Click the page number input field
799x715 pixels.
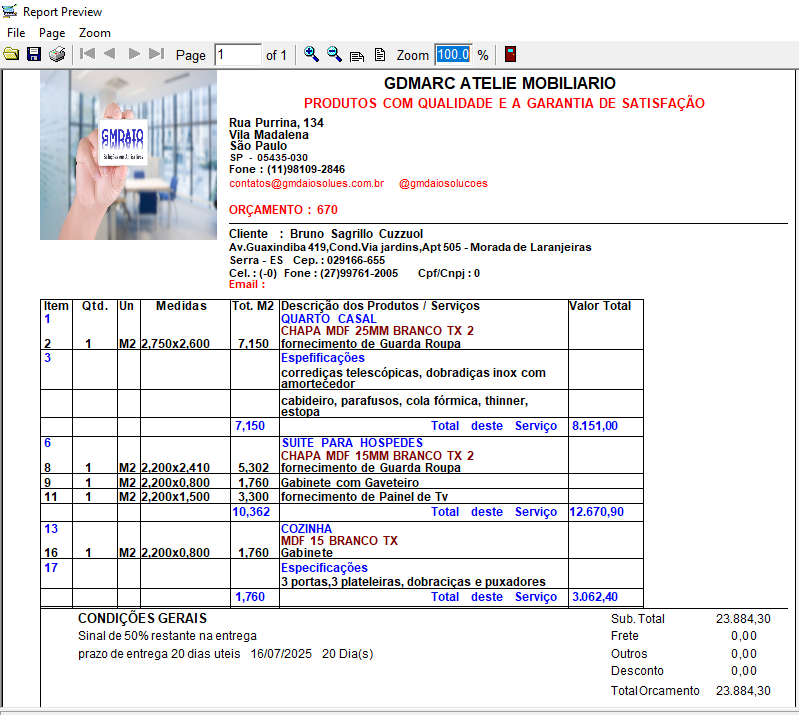coord(238,55)
